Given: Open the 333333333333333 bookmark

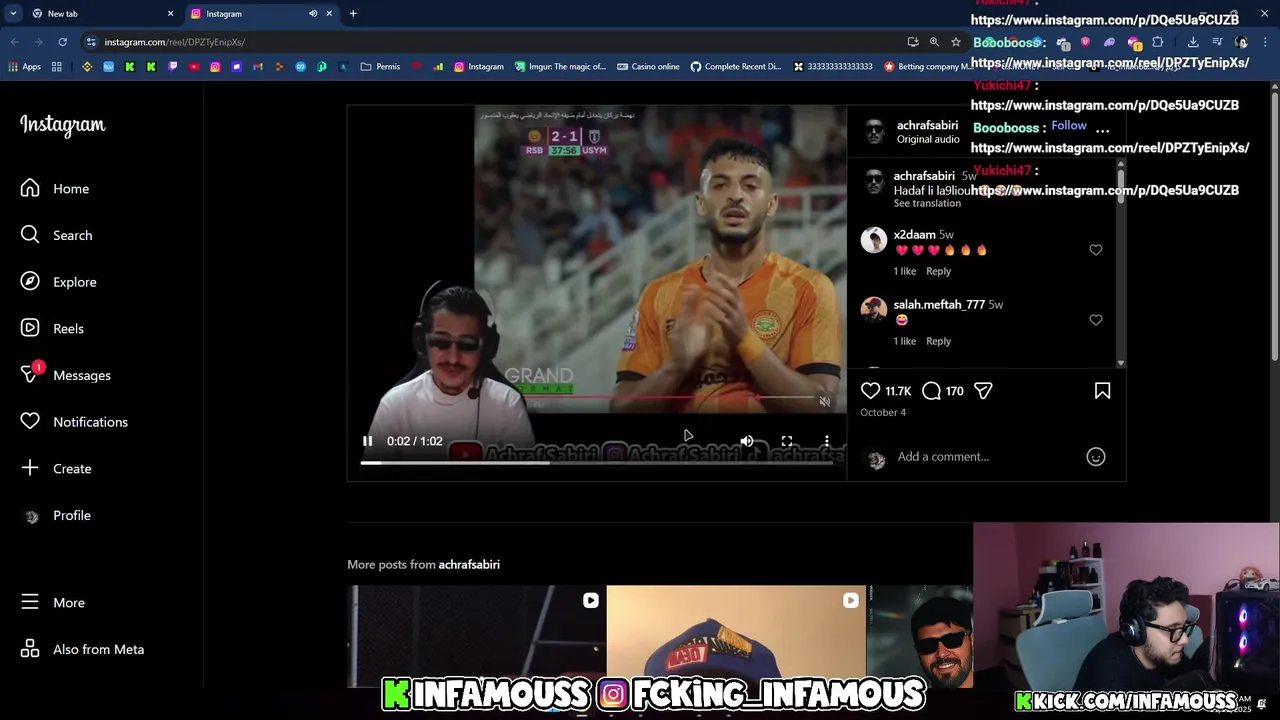Looking at the screenshot, I should [832, 67].
